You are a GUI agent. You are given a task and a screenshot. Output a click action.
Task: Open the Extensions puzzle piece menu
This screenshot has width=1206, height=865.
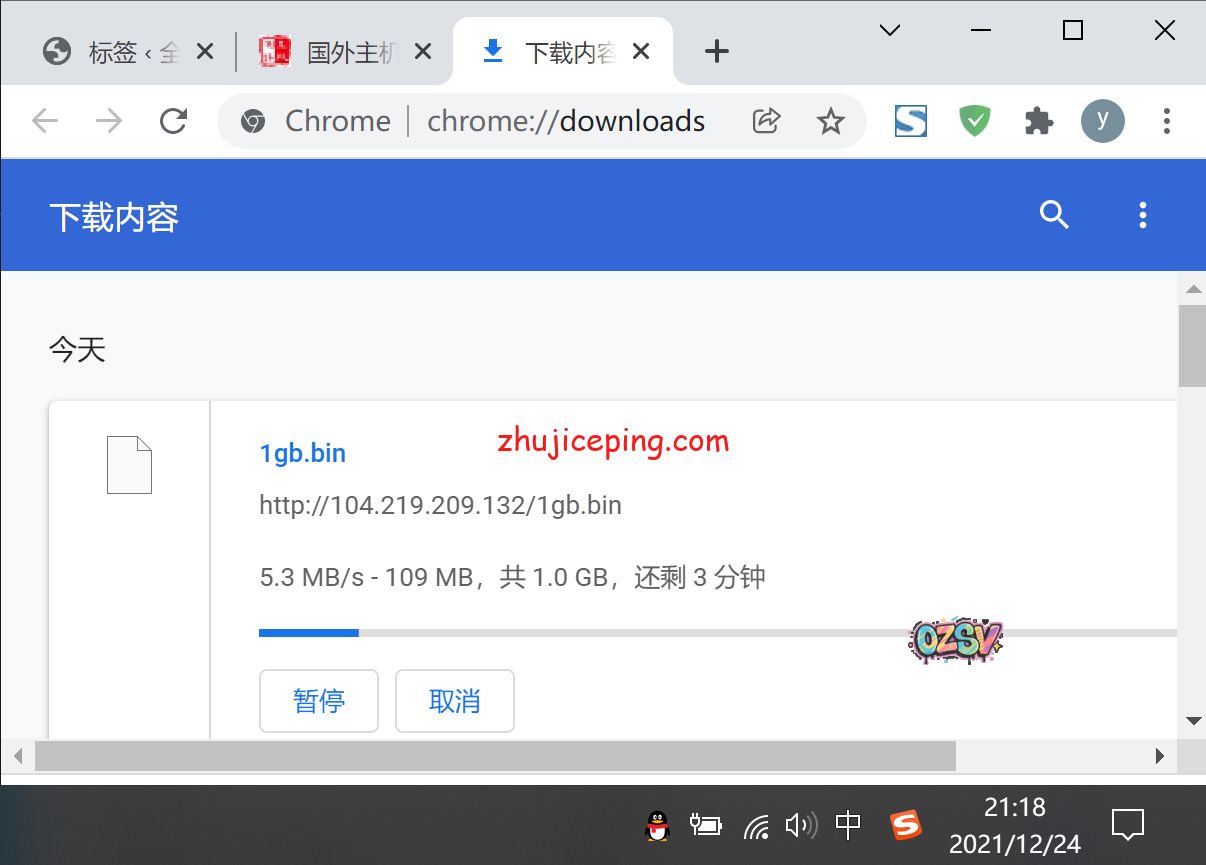(1039, 122)
